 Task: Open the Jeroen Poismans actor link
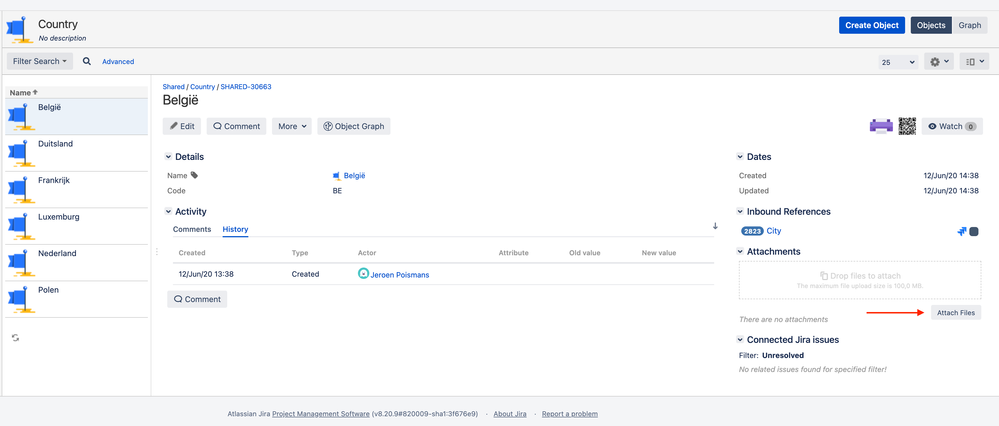point(399,274)
